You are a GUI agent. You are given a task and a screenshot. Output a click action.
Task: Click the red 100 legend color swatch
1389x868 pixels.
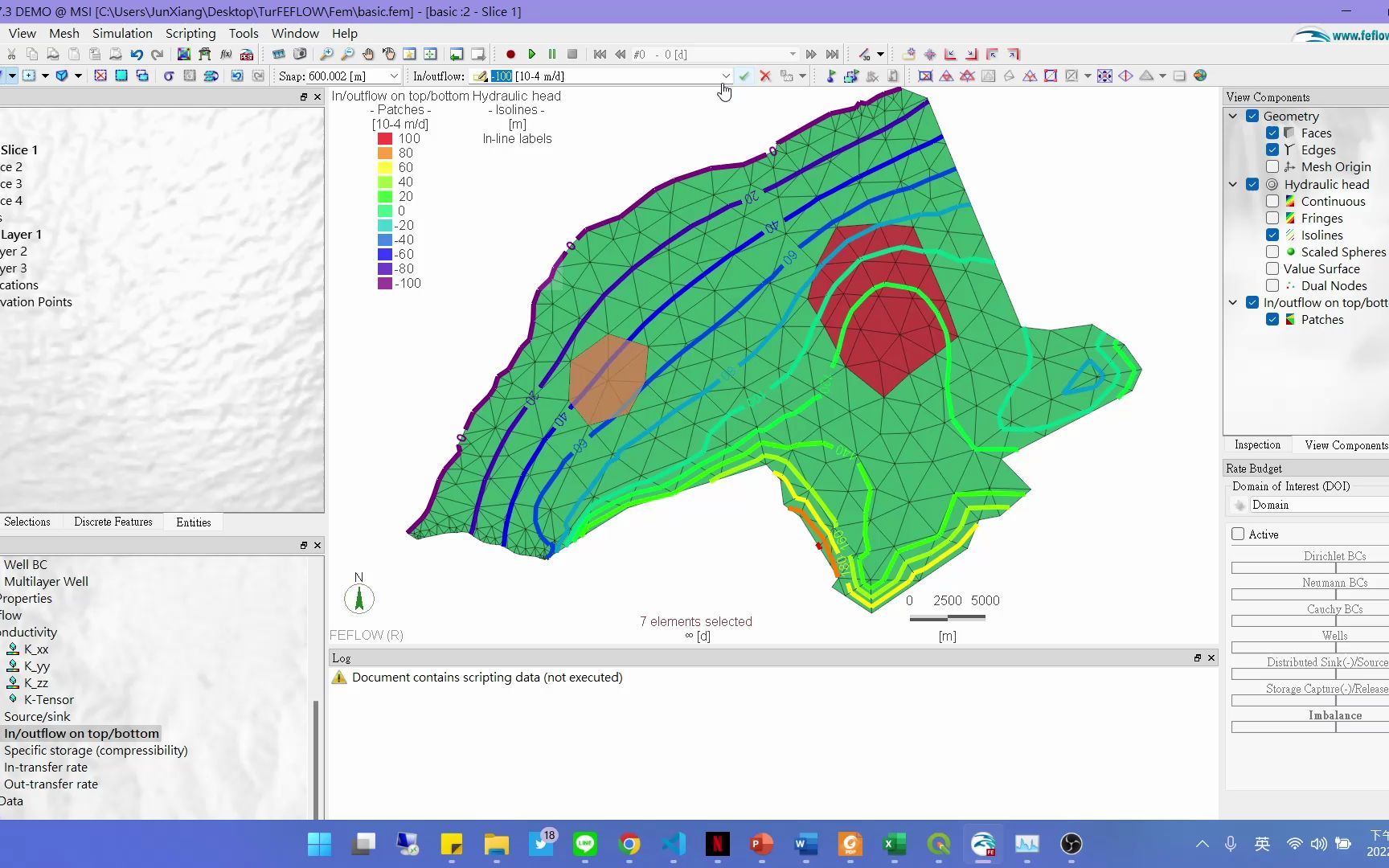(385, 138)
